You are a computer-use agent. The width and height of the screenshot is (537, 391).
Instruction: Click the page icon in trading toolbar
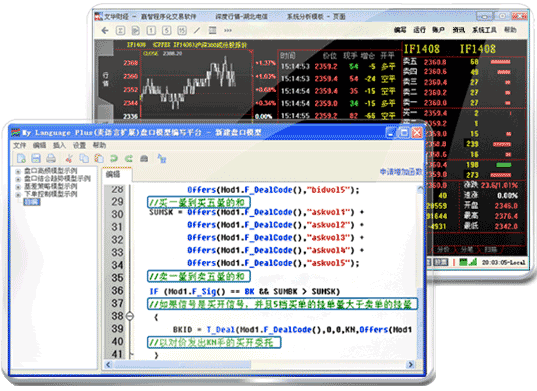point(136,31)
